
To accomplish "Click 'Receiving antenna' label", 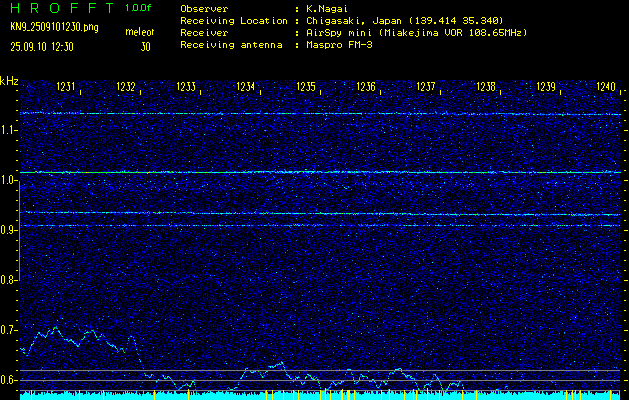I will tap(231, 45).
